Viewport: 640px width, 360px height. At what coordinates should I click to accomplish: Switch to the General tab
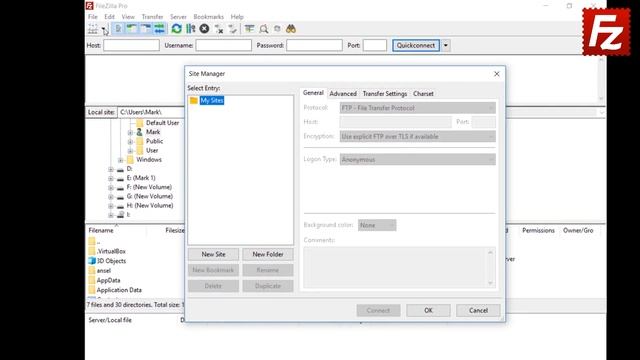[313, 93]
